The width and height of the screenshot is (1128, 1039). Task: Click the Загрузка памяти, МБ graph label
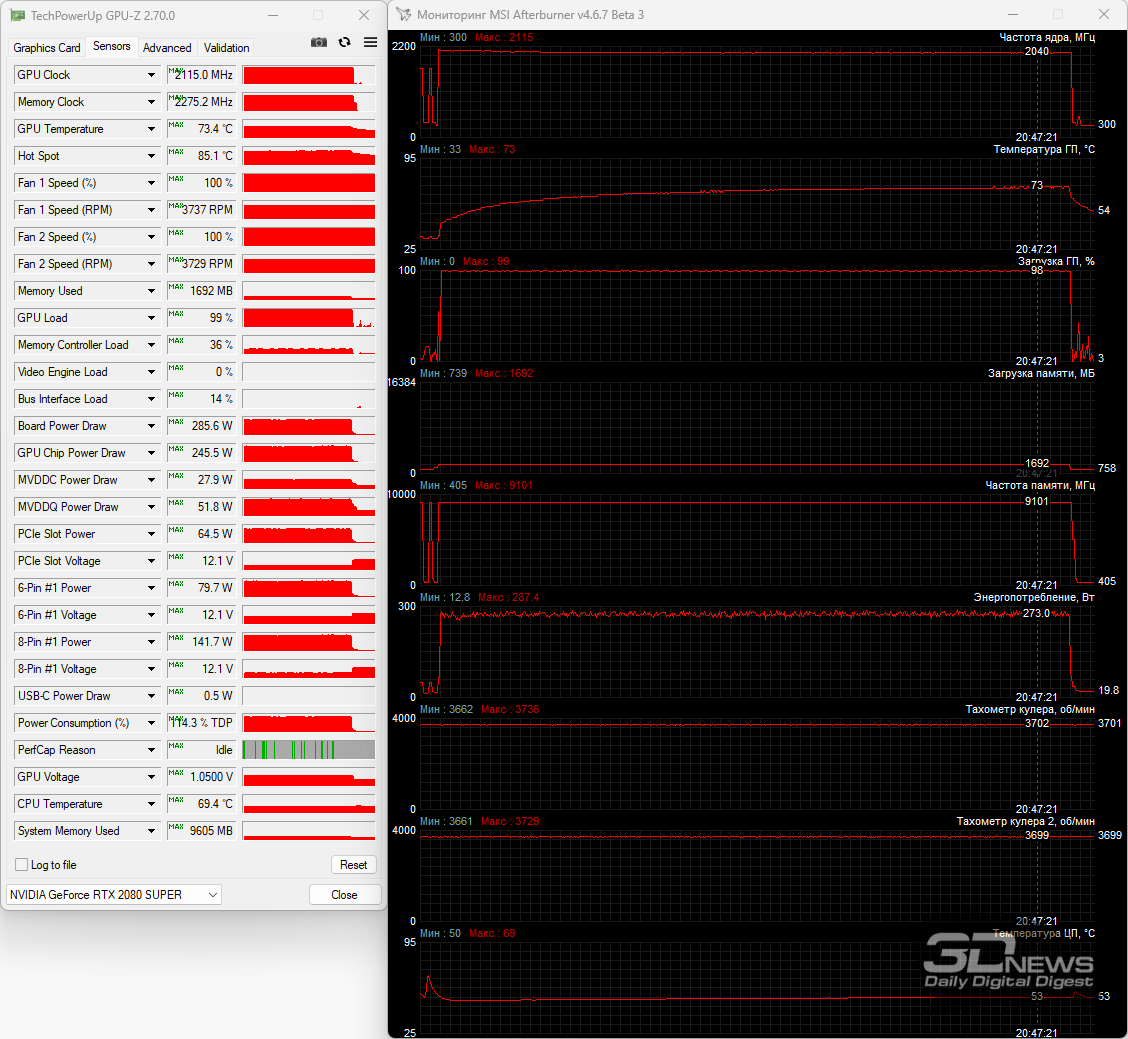(x=1041, y=373)
